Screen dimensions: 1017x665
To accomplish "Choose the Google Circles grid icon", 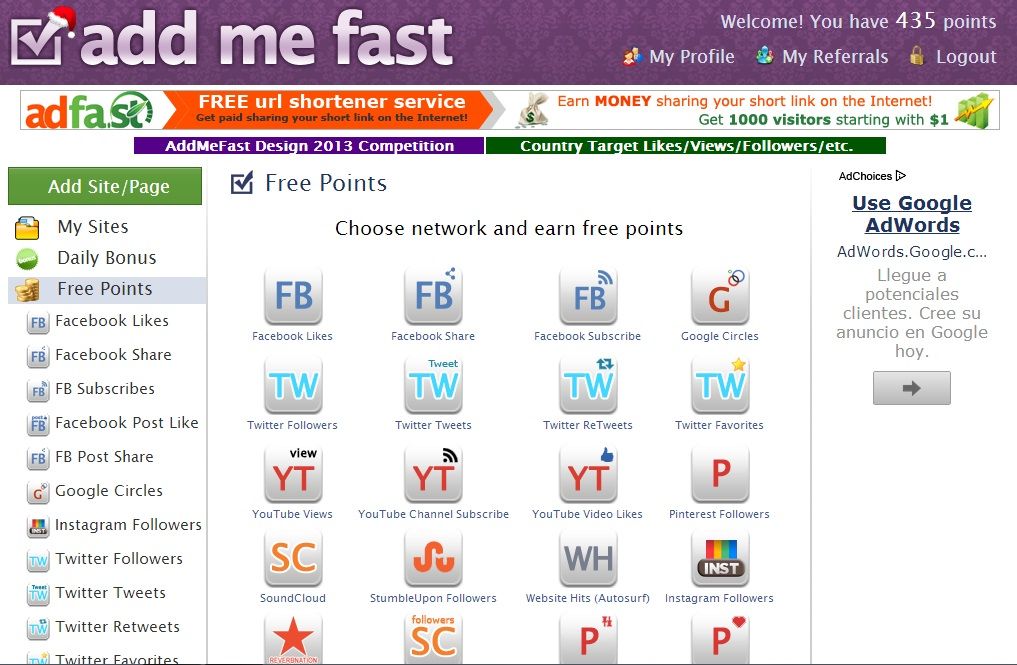I will [720, 296].
